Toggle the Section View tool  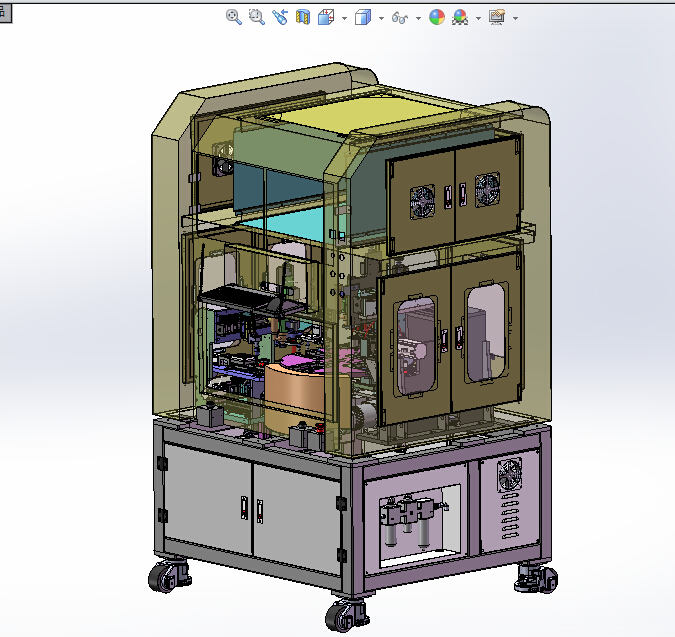click(x=303, y=17)
